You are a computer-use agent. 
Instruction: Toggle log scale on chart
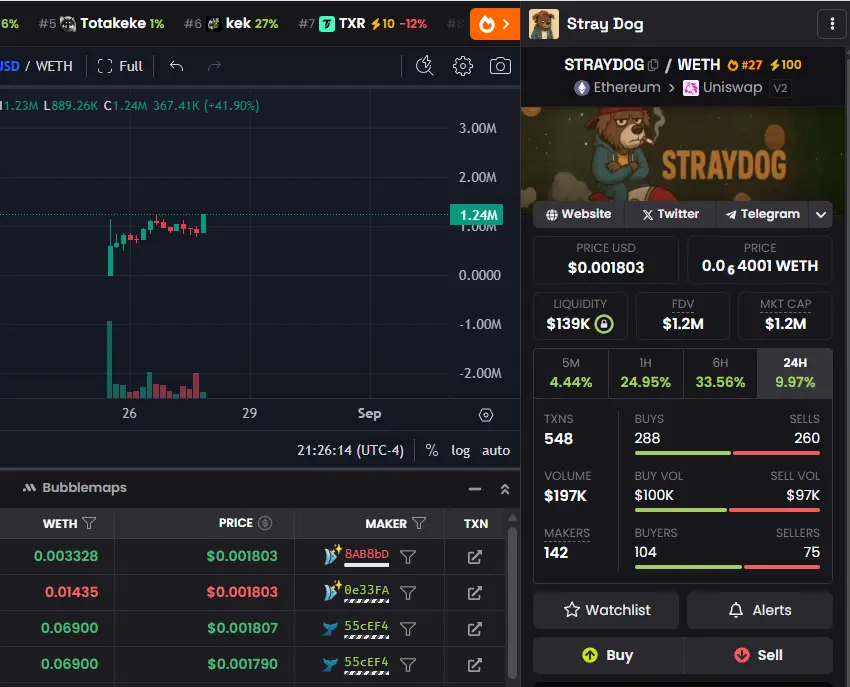coord(461,450)
